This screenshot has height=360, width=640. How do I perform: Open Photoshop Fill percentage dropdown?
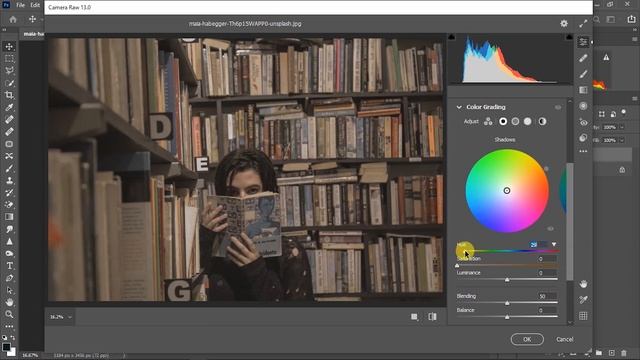point(622,140)
